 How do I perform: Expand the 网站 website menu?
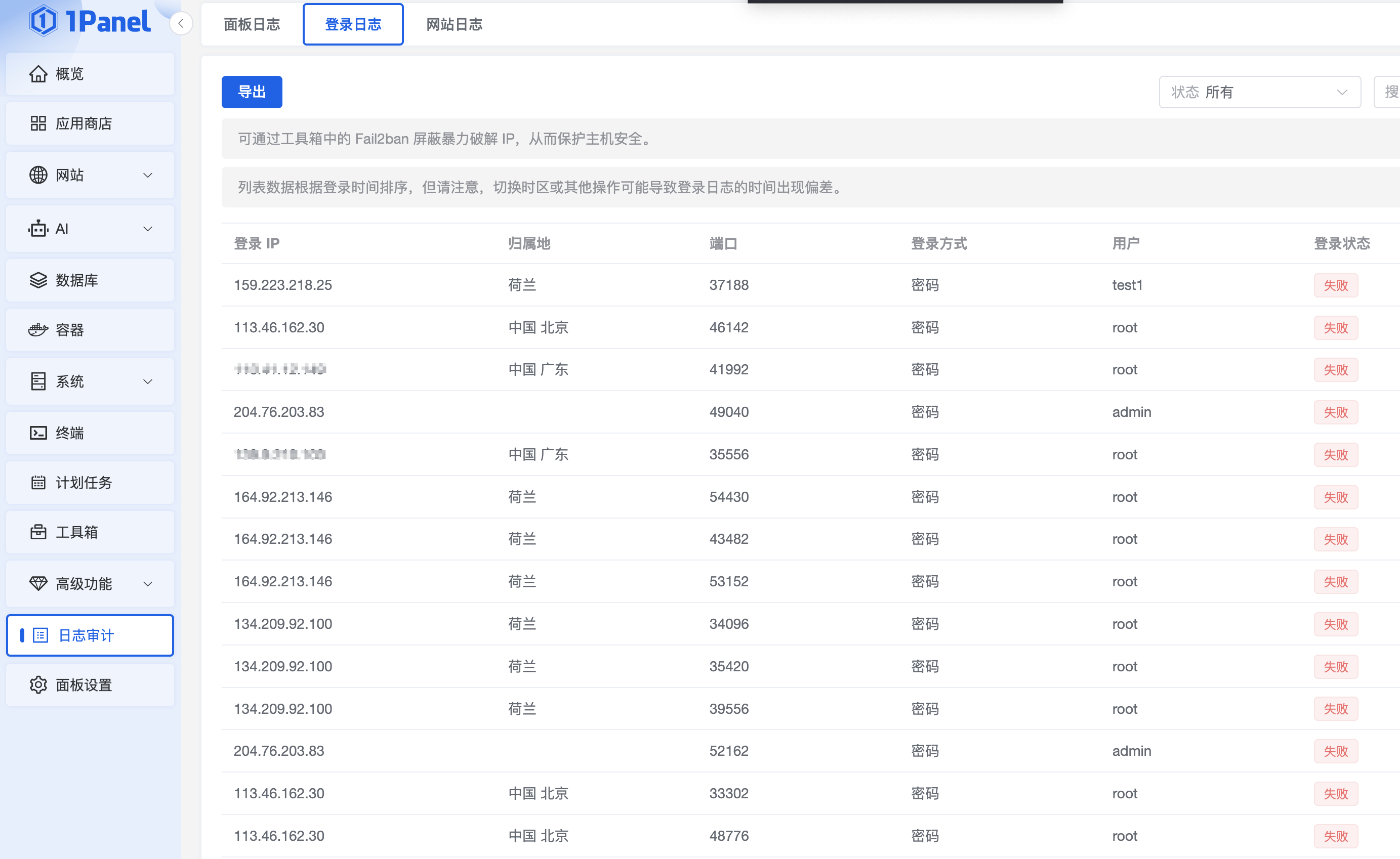(x=148, y=175)
